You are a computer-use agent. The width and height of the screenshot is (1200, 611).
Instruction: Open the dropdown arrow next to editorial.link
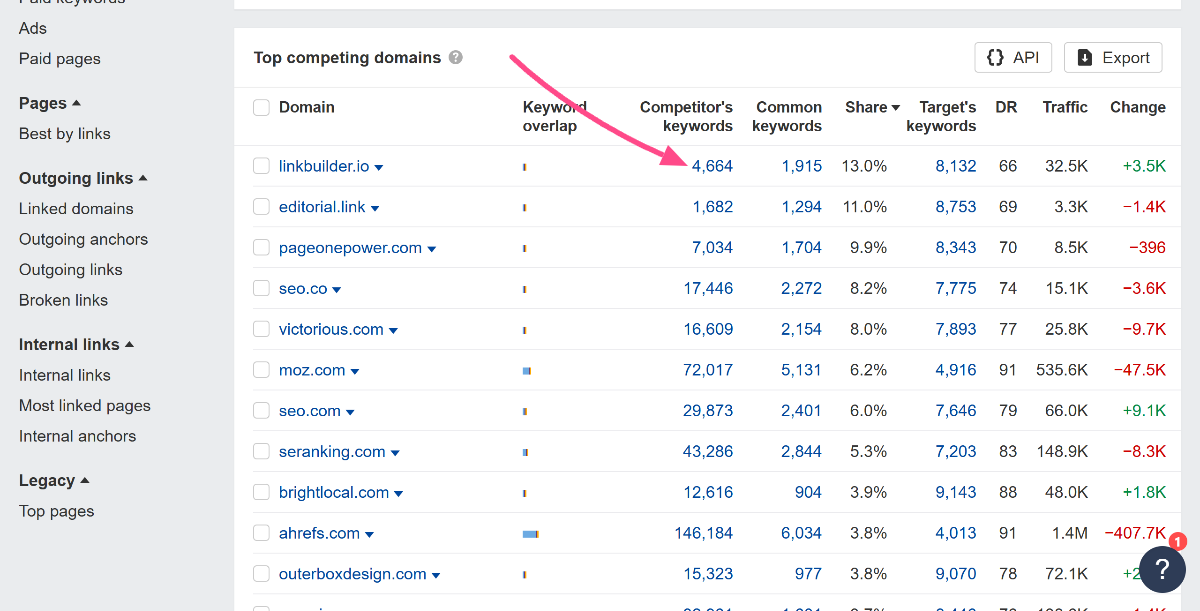[375, 209]
